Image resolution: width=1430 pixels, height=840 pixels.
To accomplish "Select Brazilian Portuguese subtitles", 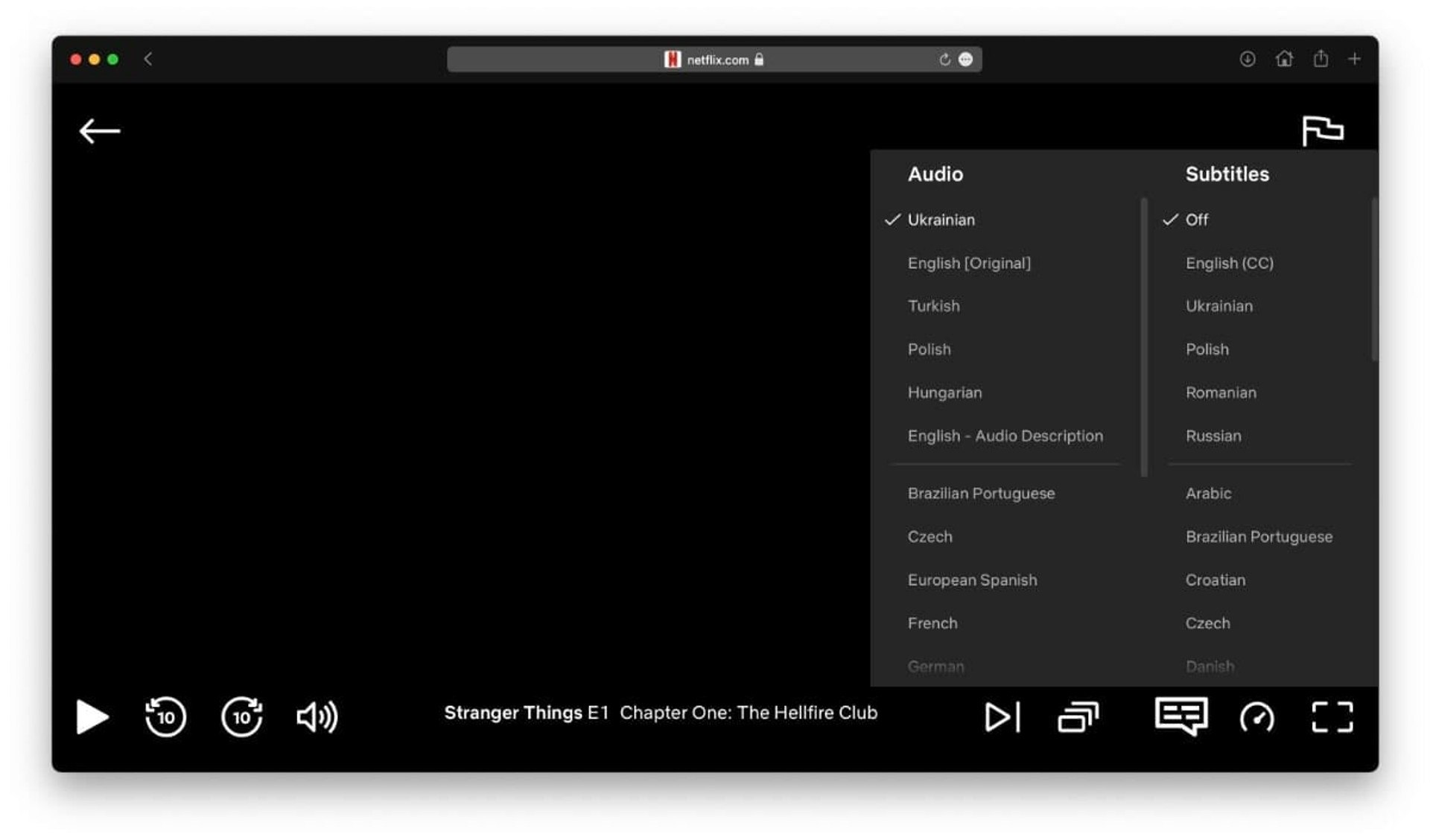I will [x=1259, y=536].
